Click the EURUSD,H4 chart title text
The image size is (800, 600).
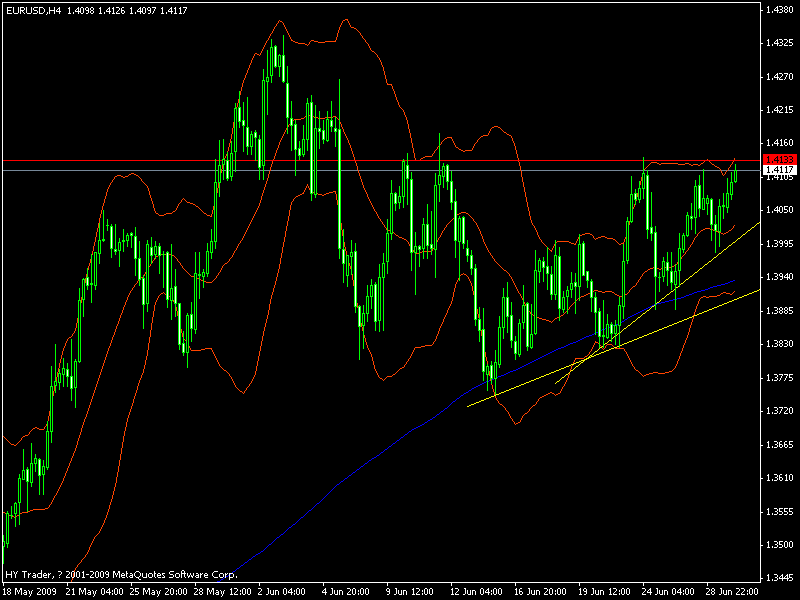coord(33,10)
